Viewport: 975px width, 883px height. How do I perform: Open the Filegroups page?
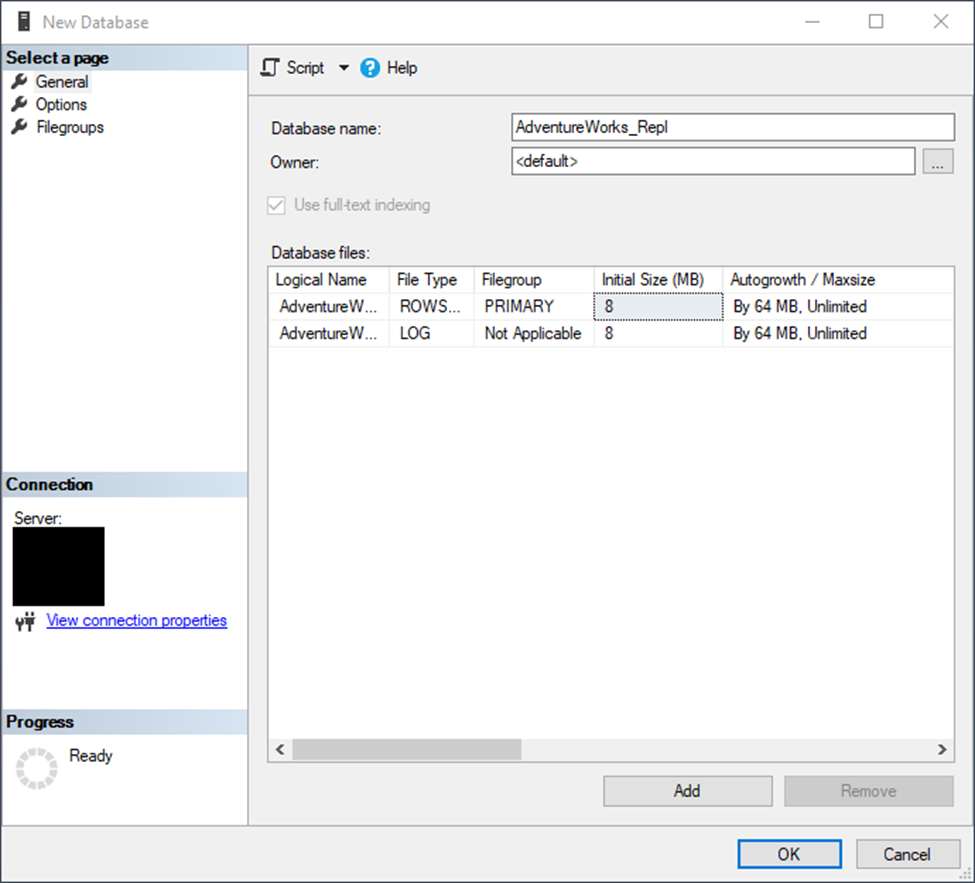tap(70, 127)
